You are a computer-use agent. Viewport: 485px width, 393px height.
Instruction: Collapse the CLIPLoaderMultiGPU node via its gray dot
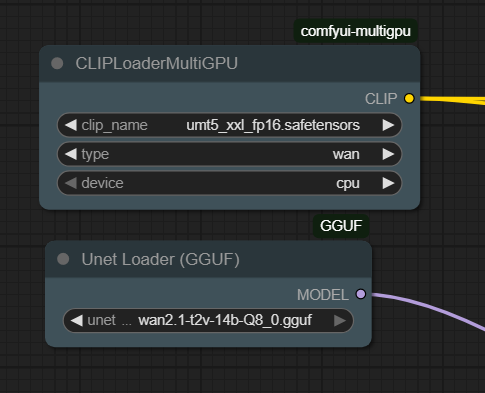[57, 63]
